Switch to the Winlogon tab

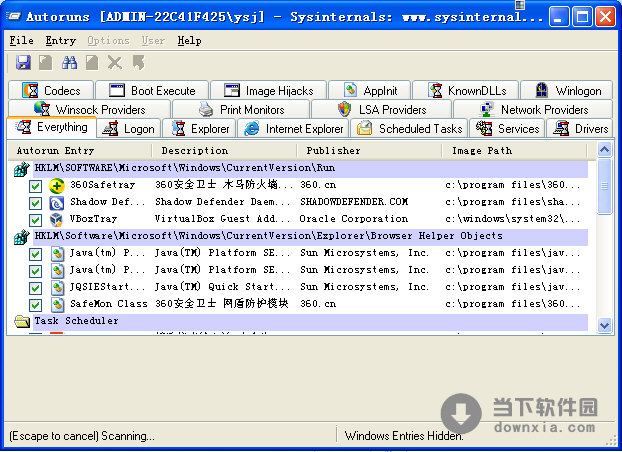pyautogui.click(x=566, y=90)
